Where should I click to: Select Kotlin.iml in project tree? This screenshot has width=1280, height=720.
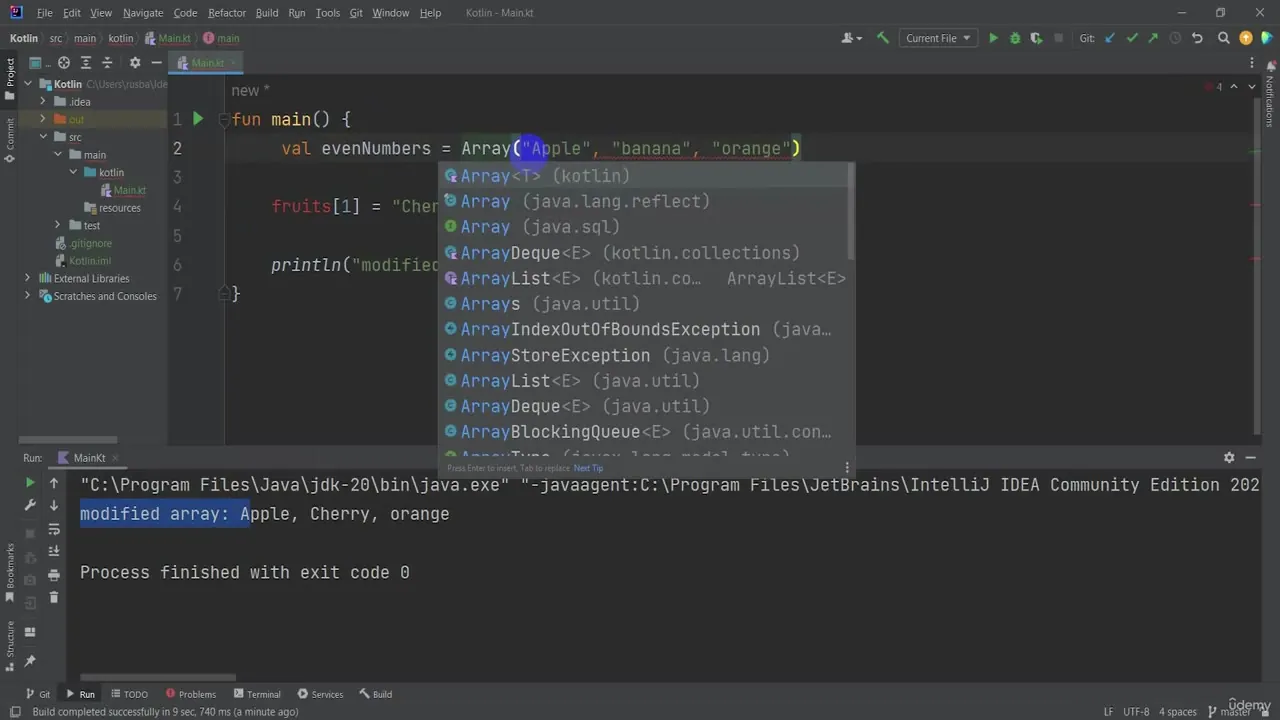click(82, 261)
